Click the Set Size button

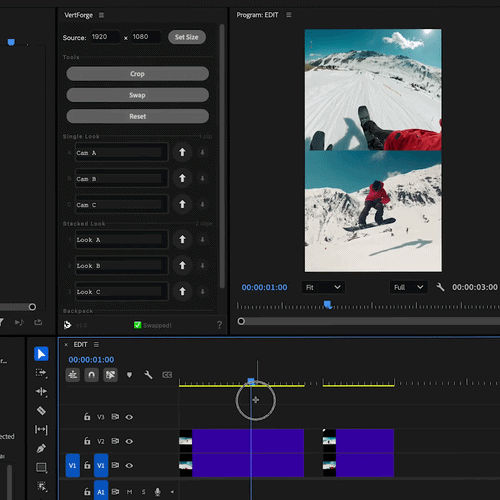point(187,37)
